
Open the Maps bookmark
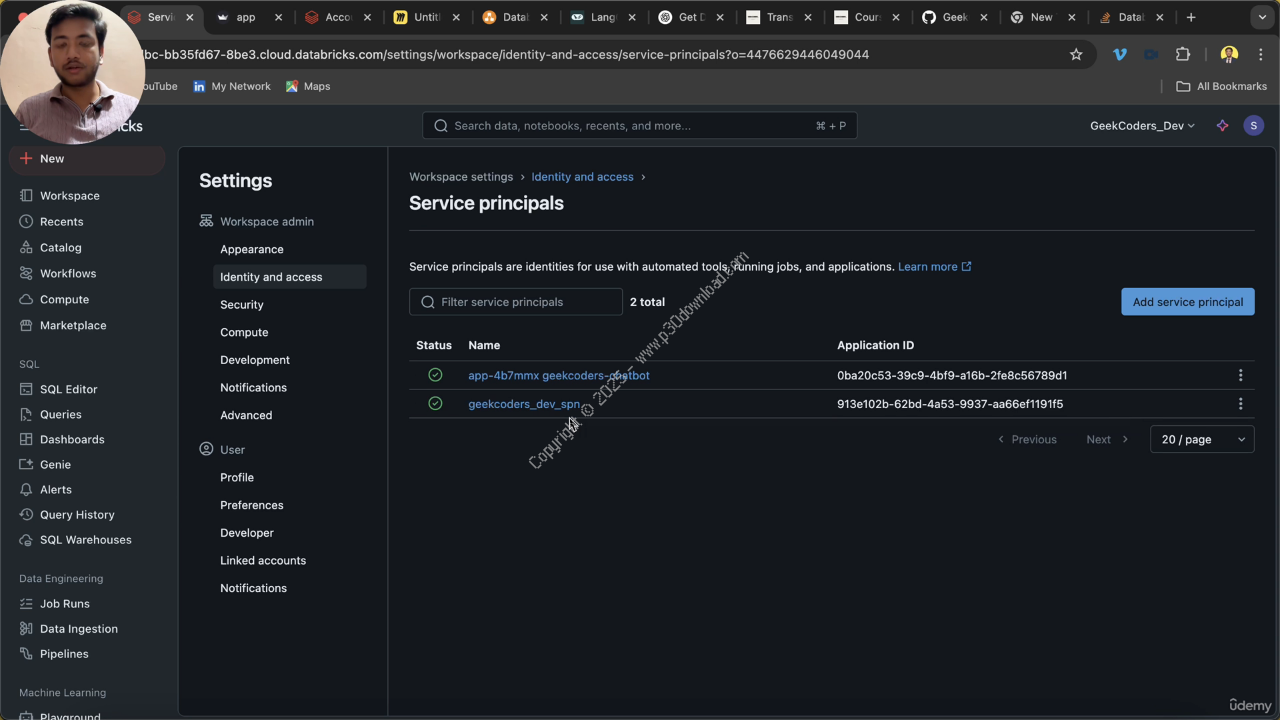click(308, 87)
